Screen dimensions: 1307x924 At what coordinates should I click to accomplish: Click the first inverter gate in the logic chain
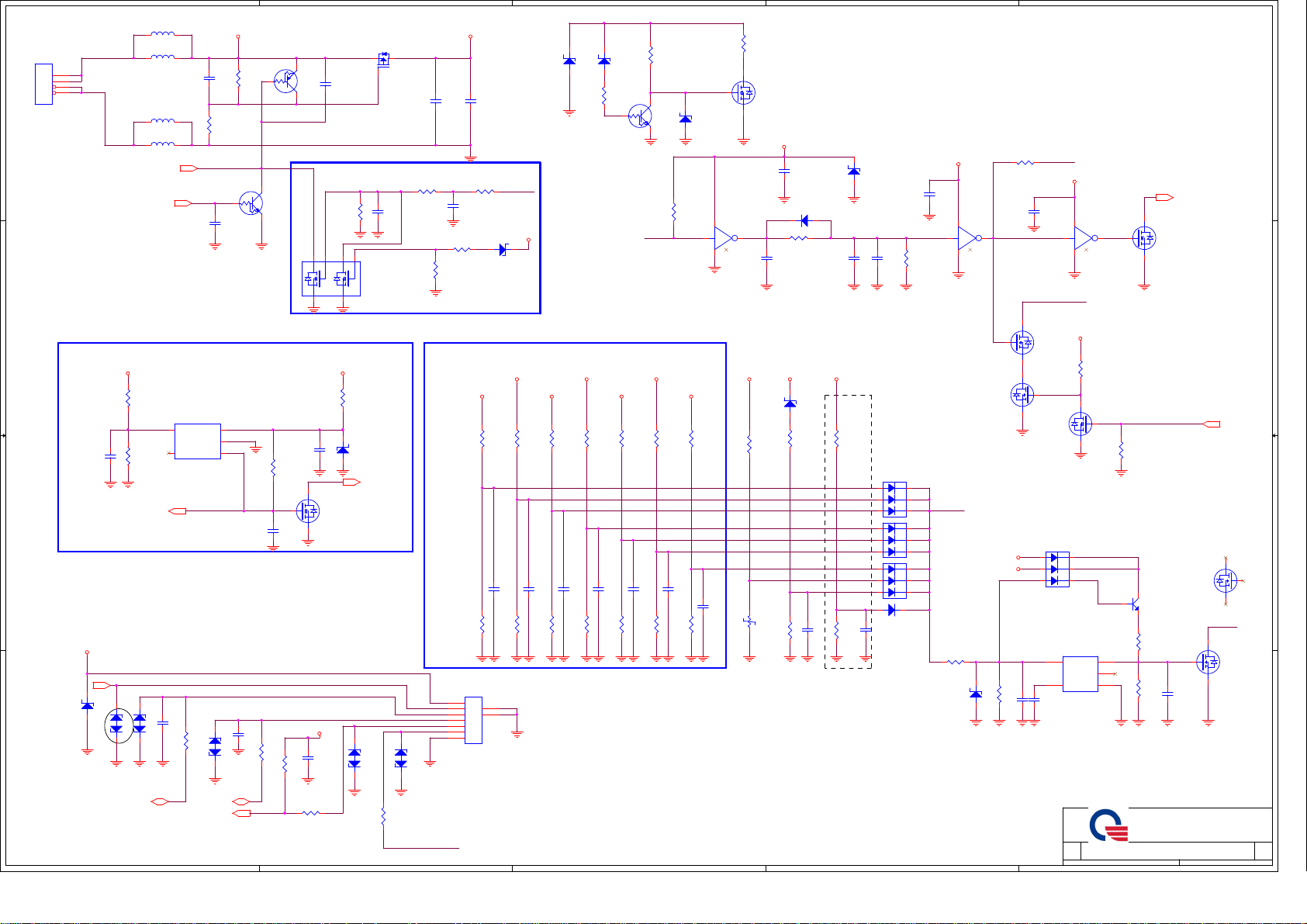724,238
